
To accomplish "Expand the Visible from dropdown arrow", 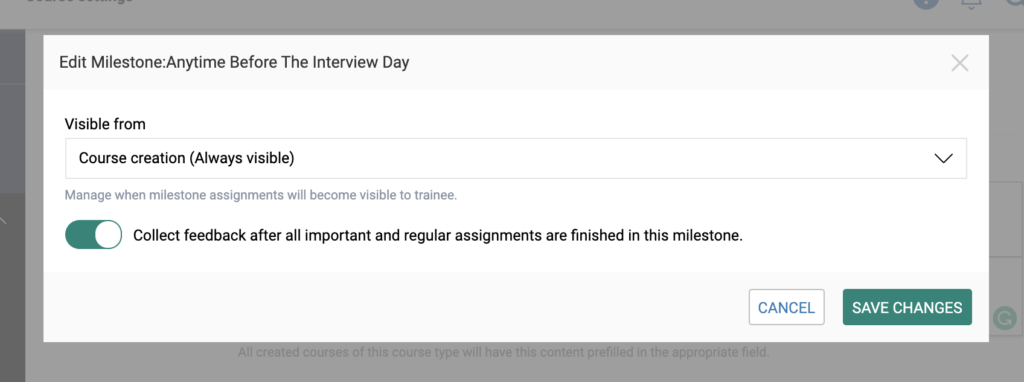I will coord(943,159).
